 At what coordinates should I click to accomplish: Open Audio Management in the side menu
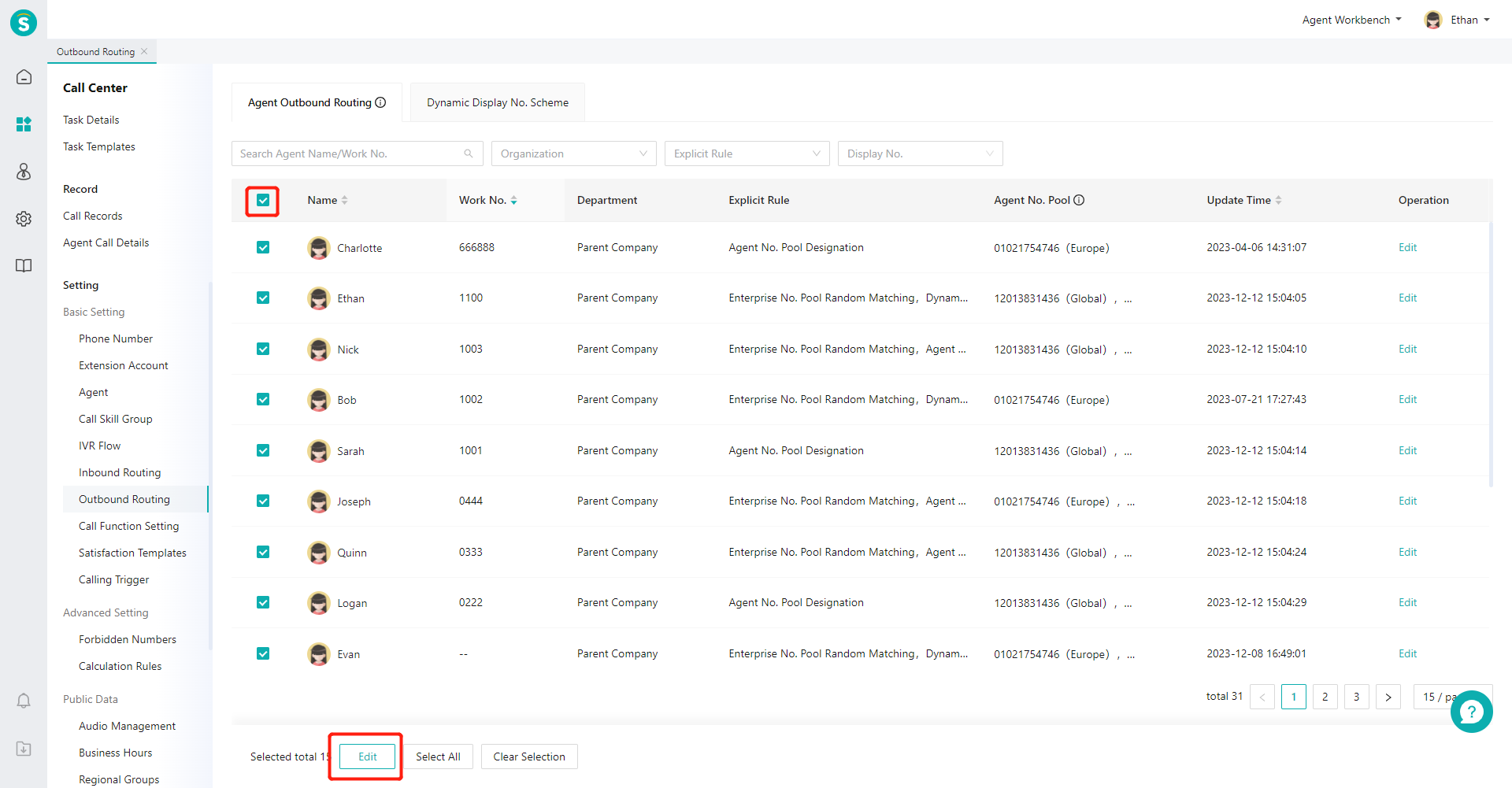[x=127, y=726]
